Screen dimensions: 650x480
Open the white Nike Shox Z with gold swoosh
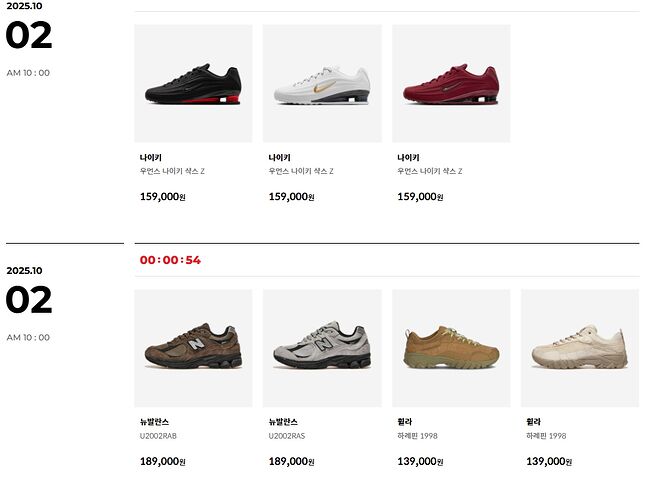tap(322, 83)
